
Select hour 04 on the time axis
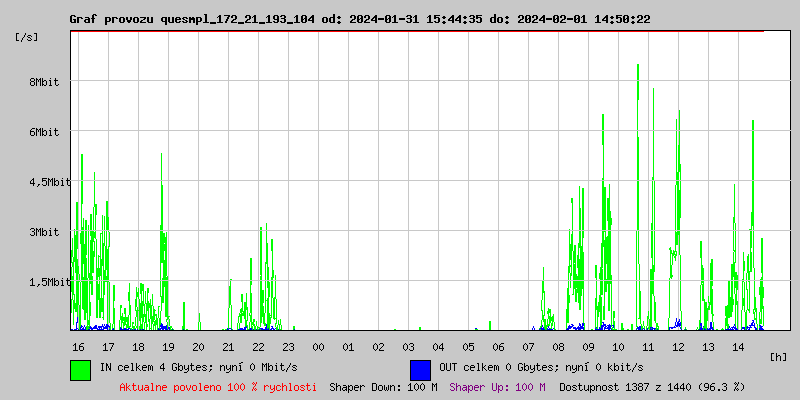click(x=438, y=346)
